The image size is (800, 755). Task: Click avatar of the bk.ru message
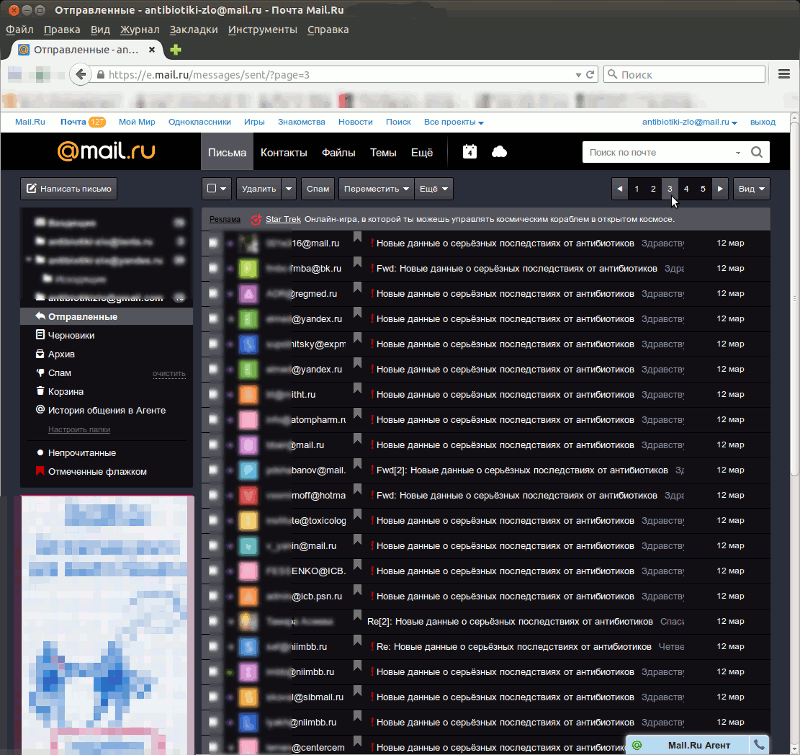[x=248, y=268]
